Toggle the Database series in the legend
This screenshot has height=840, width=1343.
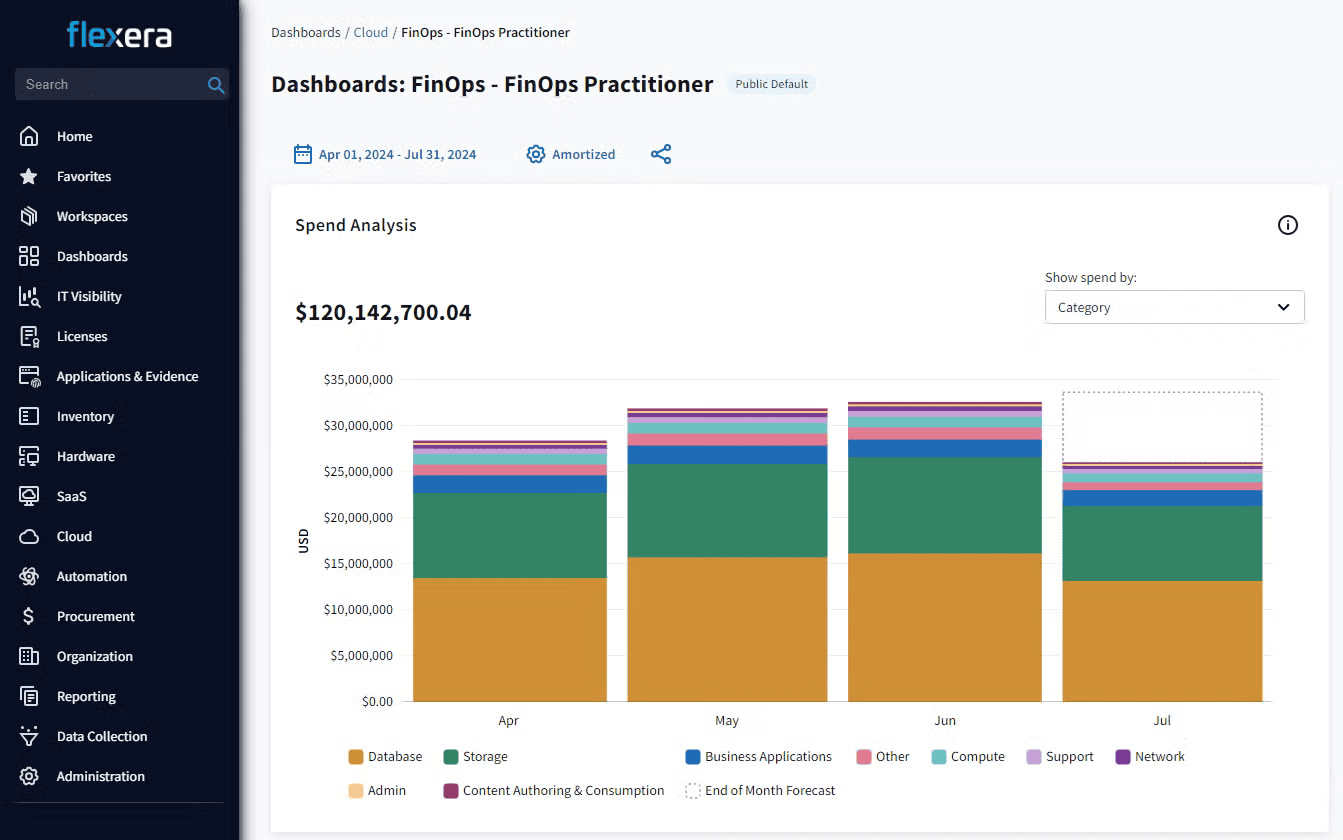(385, 756)
